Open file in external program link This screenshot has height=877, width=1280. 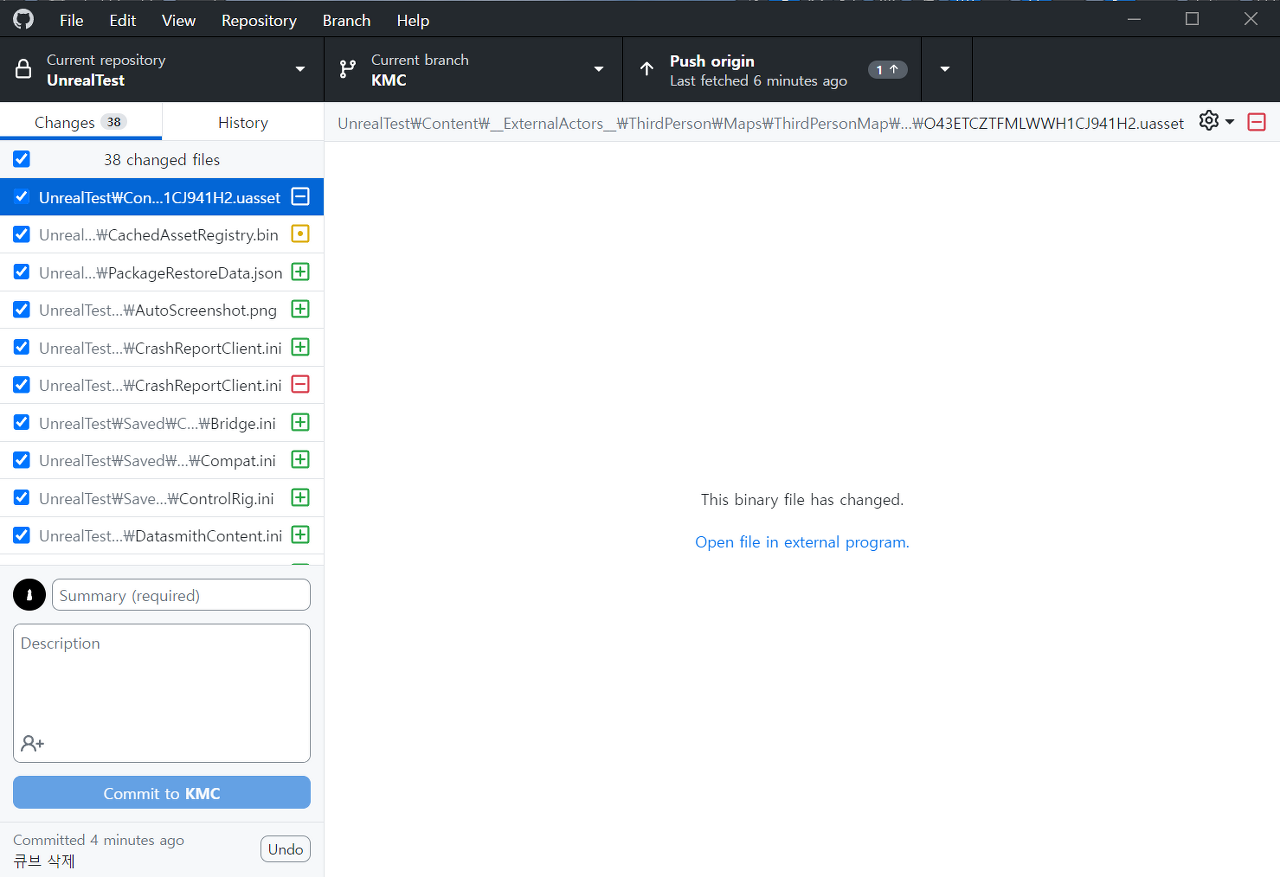(x=802, y=542)
